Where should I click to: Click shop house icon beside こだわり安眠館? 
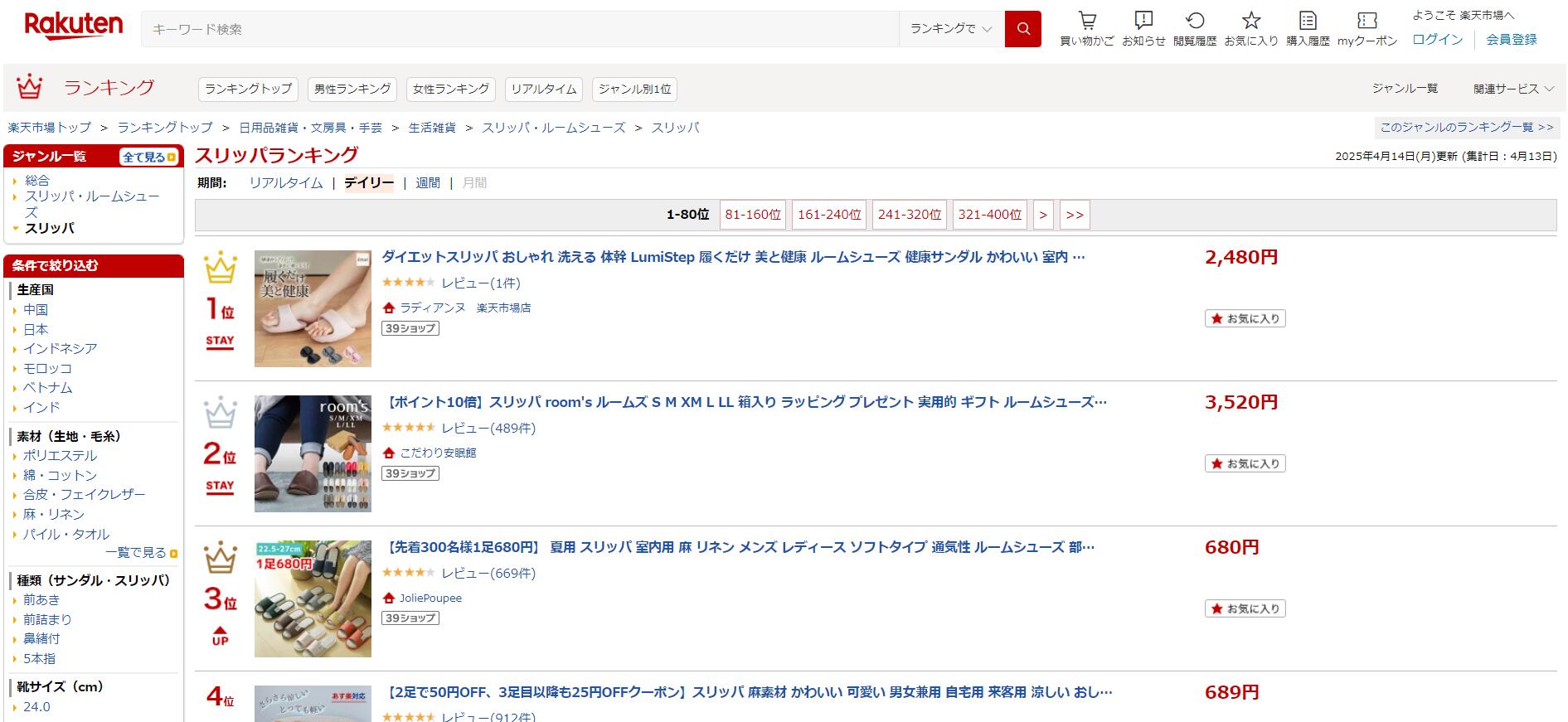pyautogui.click(x=389, y=453)
